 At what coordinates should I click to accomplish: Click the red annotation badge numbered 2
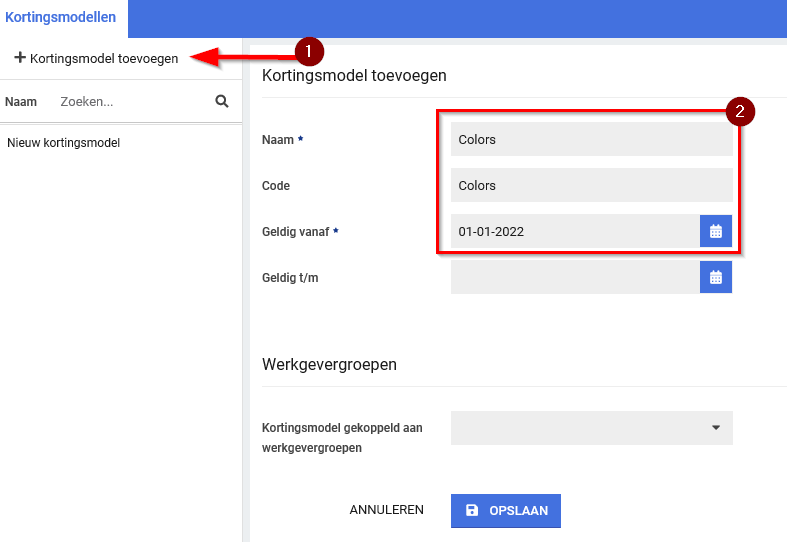click(739, 111)
